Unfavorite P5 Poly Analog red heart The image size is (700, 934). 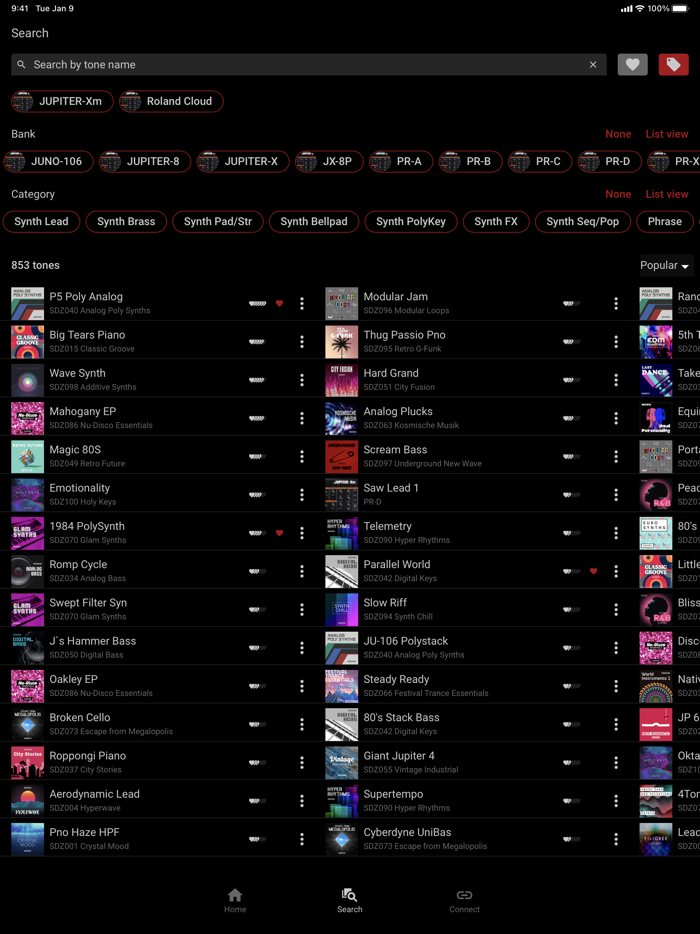click(x=279, y=304)
